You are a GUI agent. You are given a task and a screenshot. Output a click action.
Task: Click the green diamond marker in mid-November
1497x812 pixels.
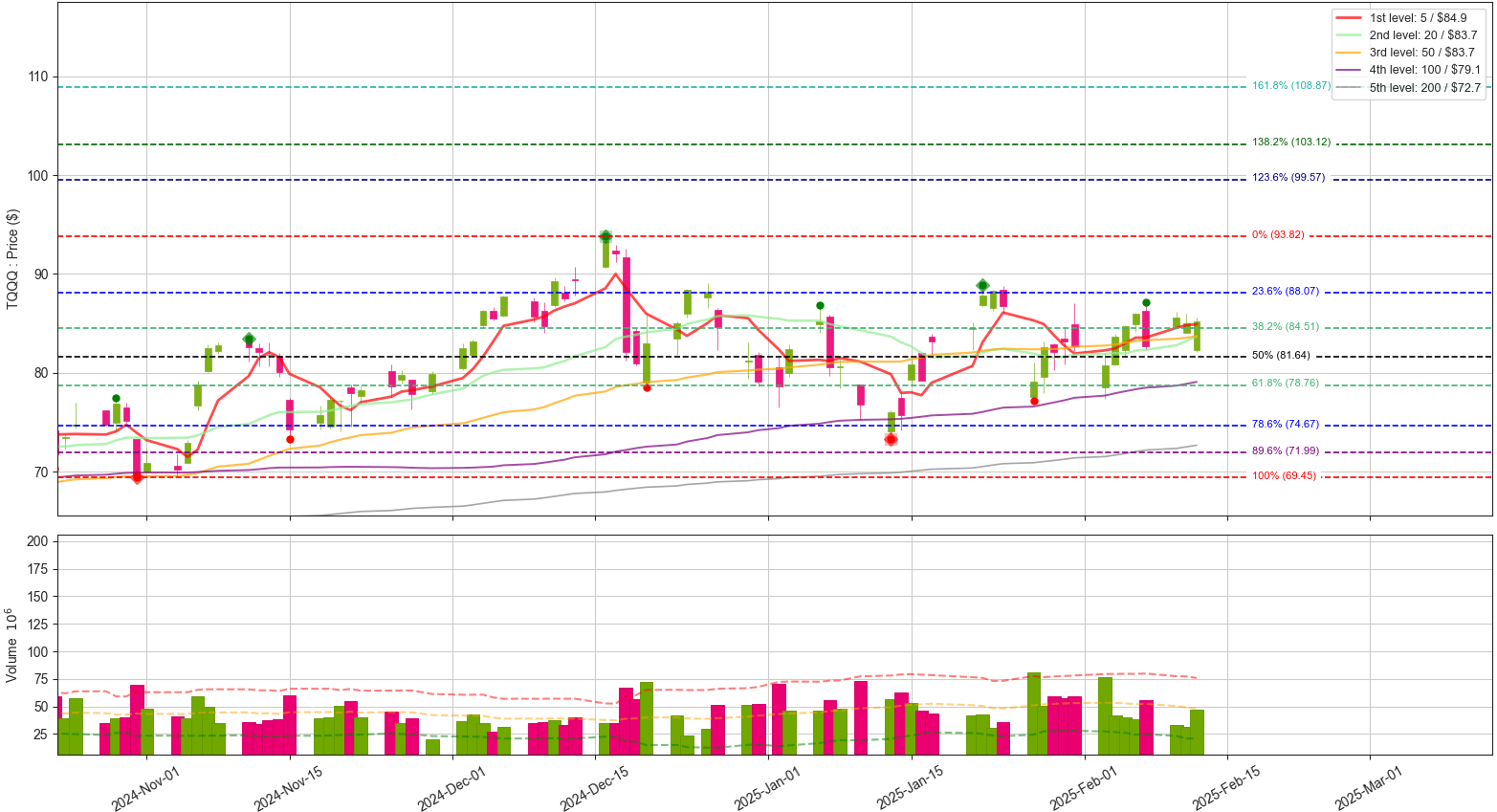point(249,339)
